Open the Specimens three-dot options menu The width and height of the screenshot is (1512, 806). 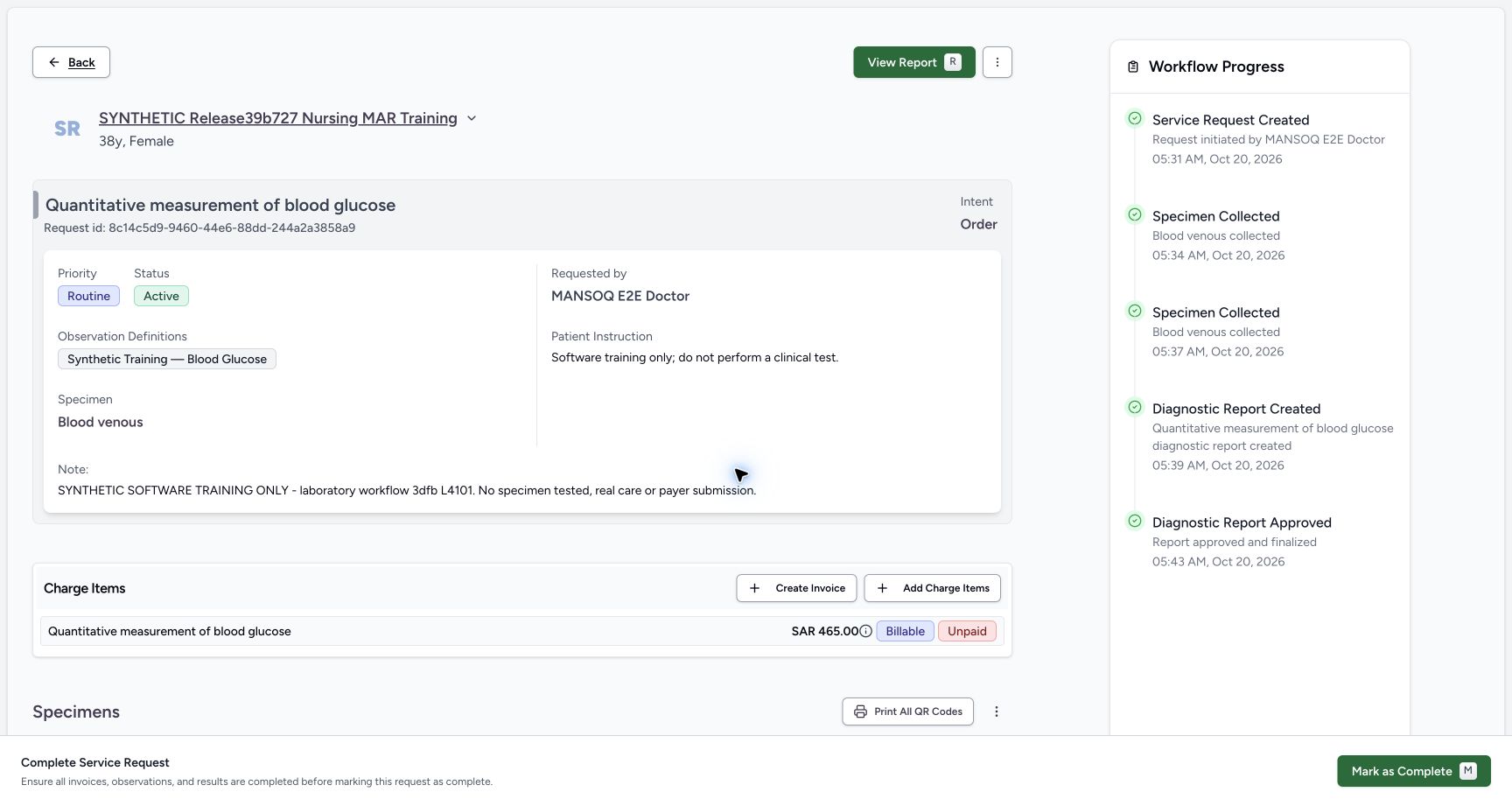pyautogui.click(x=996, y=711)
